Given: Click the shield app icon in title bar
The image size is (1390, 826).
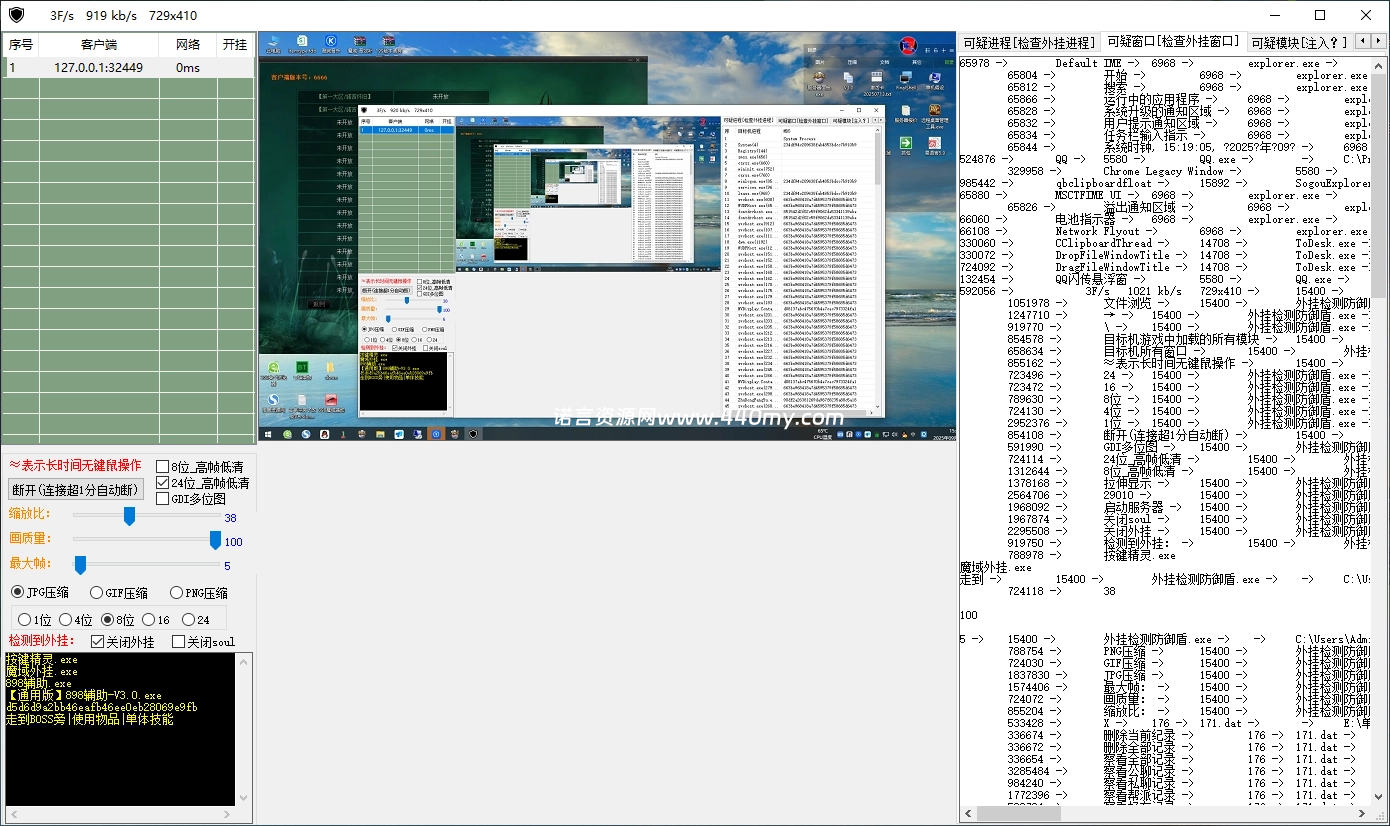Looking at the screenshot, I should (16, 15).
